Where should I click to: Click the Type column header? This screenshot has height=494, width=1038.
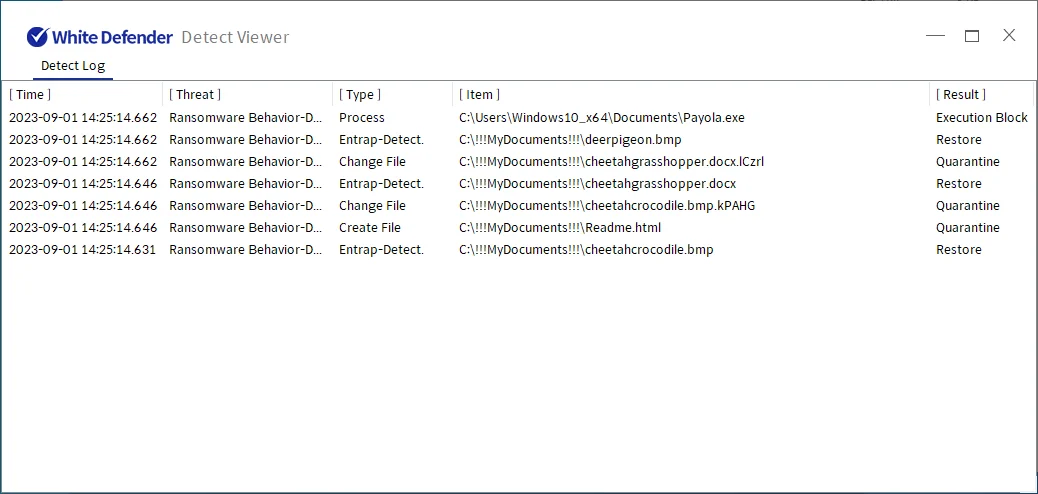click(360, 94)
